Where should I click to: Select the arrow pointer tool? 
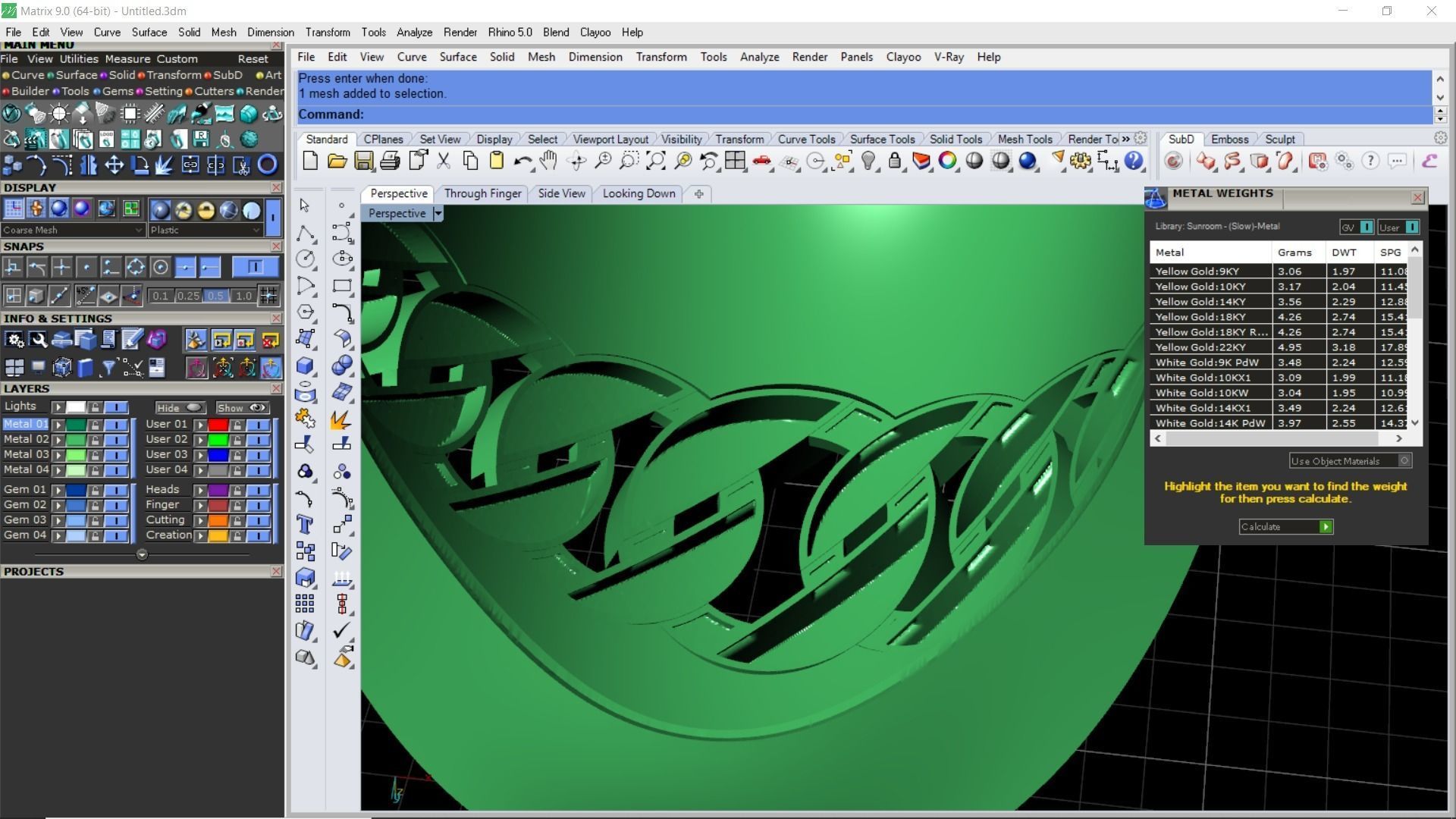(x=305, y=206)
